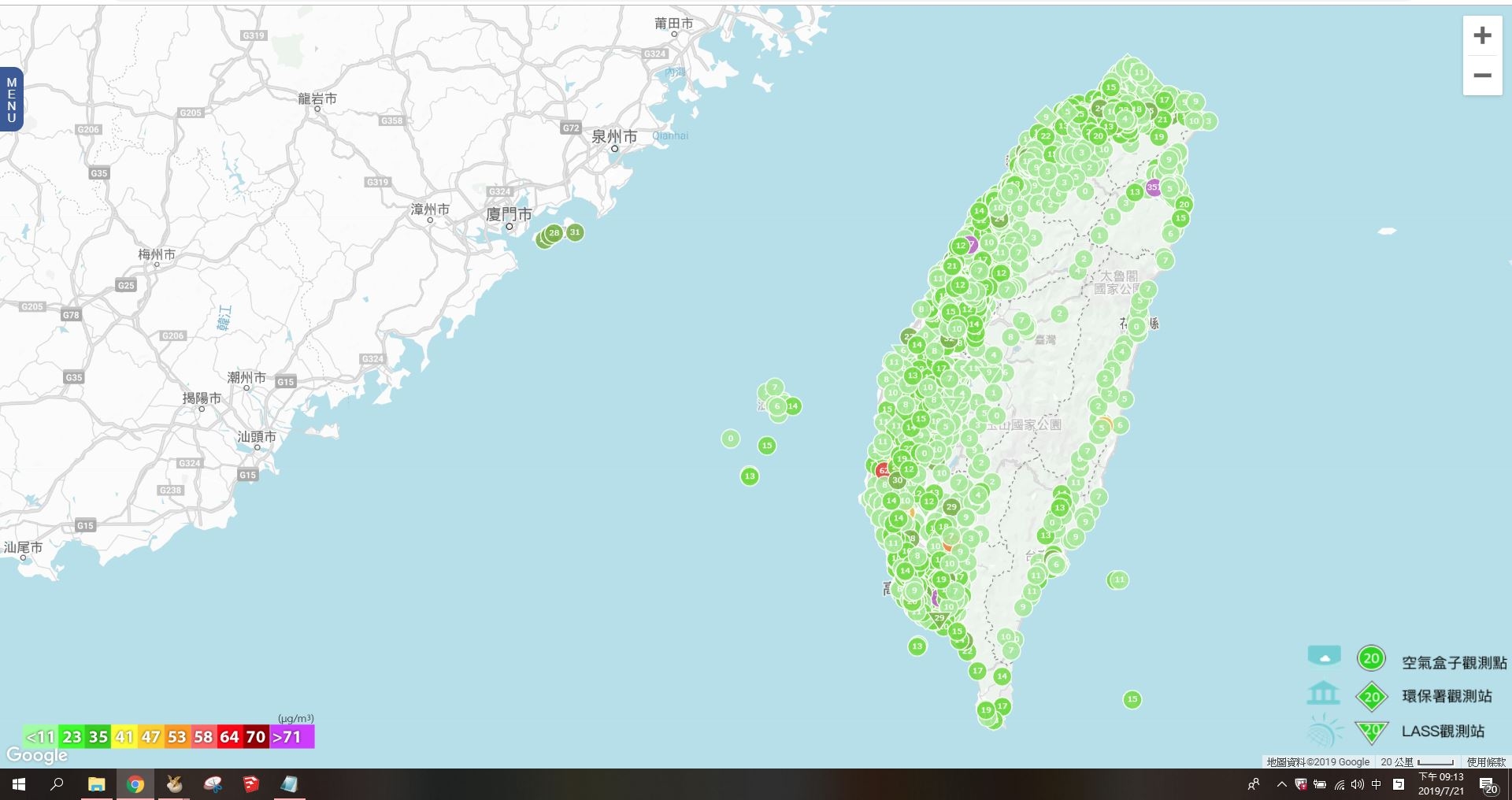Click the G358 highway shield

(x=391, y=120)
